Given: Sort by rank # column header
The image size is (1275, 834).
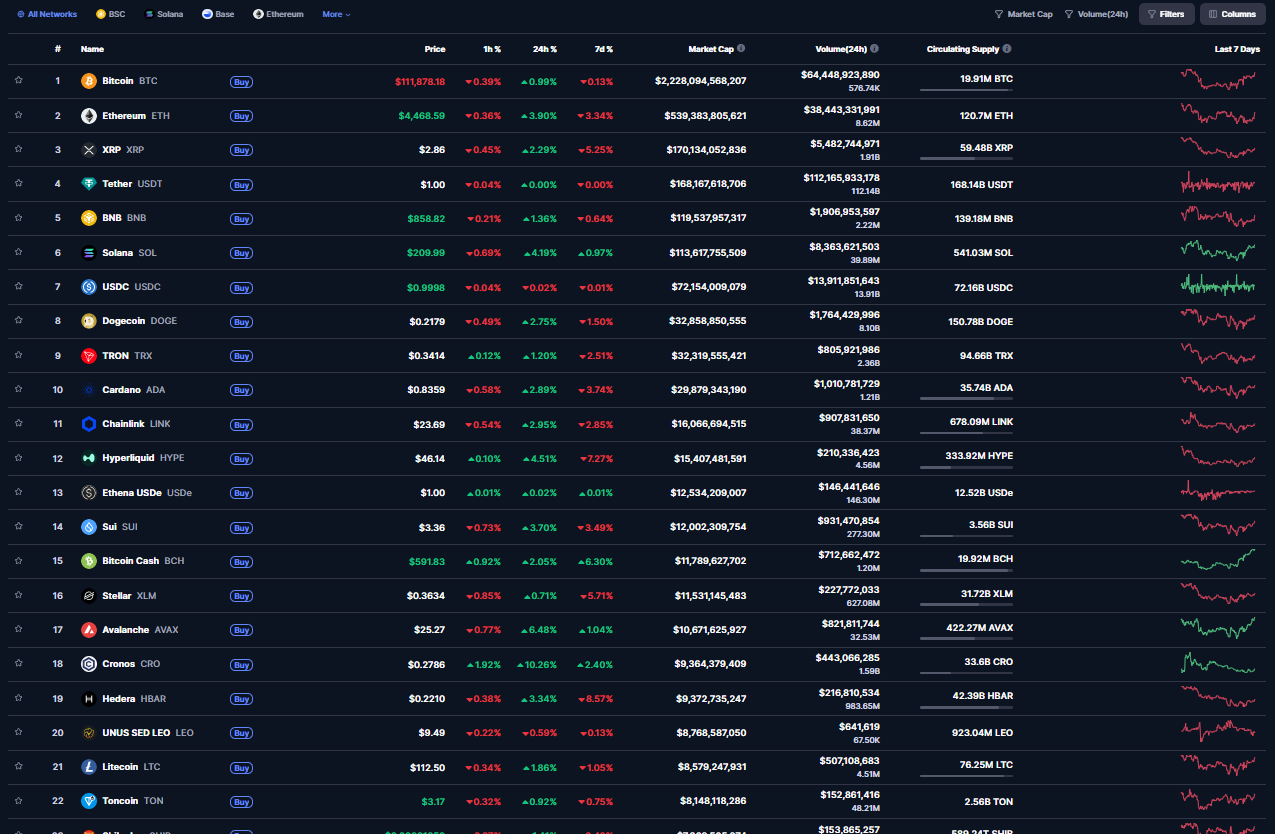Looking at the screenshot, I should 58,49.
